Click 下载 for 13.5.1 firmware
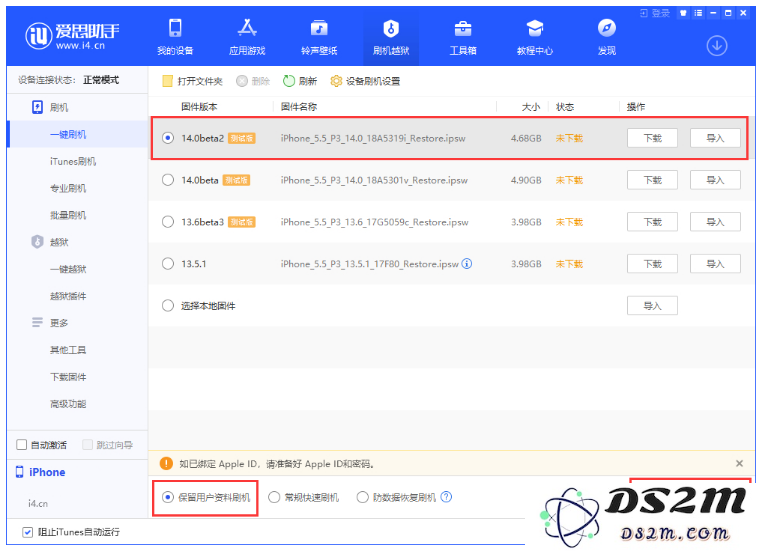The image size is (763, 551). (652, 264)
